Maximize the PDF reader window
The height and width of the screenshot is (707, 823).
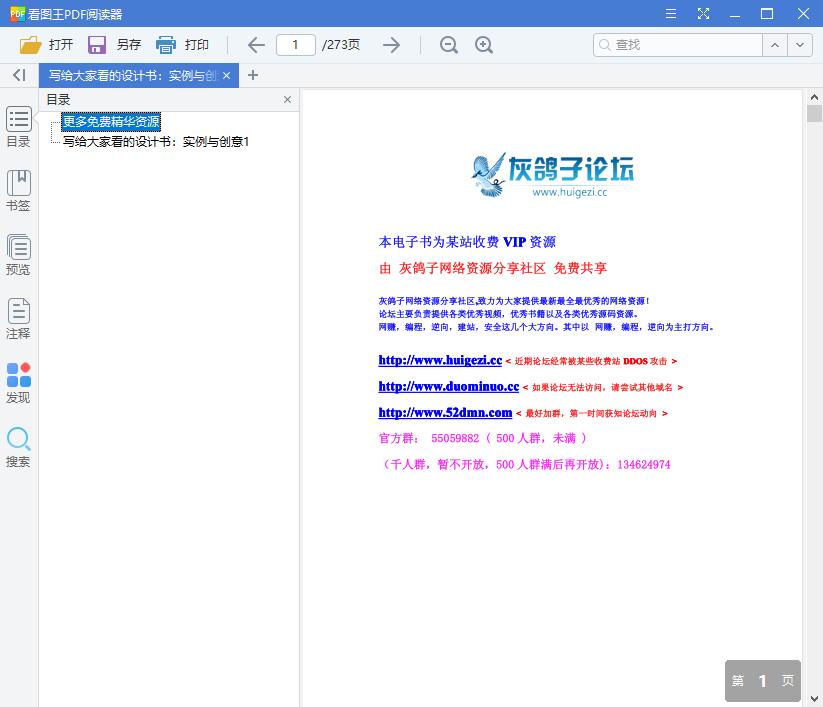[767, 14]
